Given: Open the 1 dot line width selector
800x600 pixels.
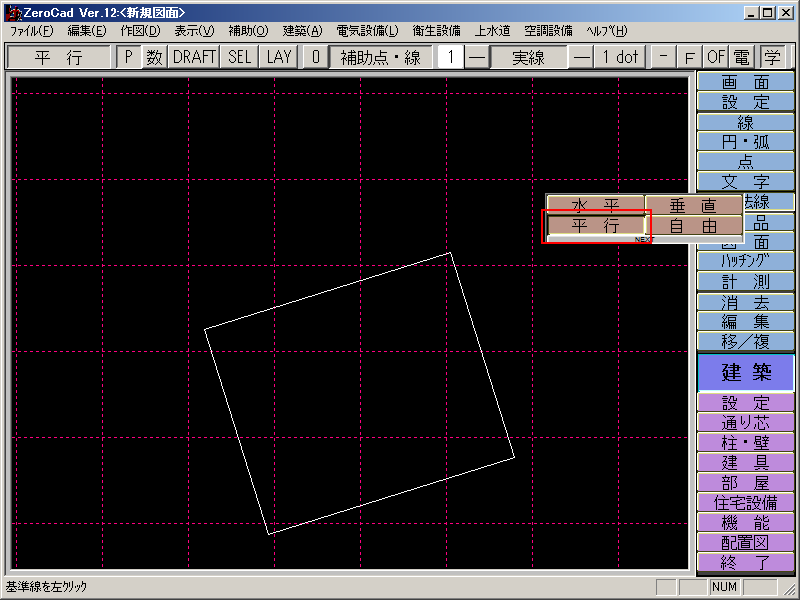Looking at the screenshot, I should 620,57.
